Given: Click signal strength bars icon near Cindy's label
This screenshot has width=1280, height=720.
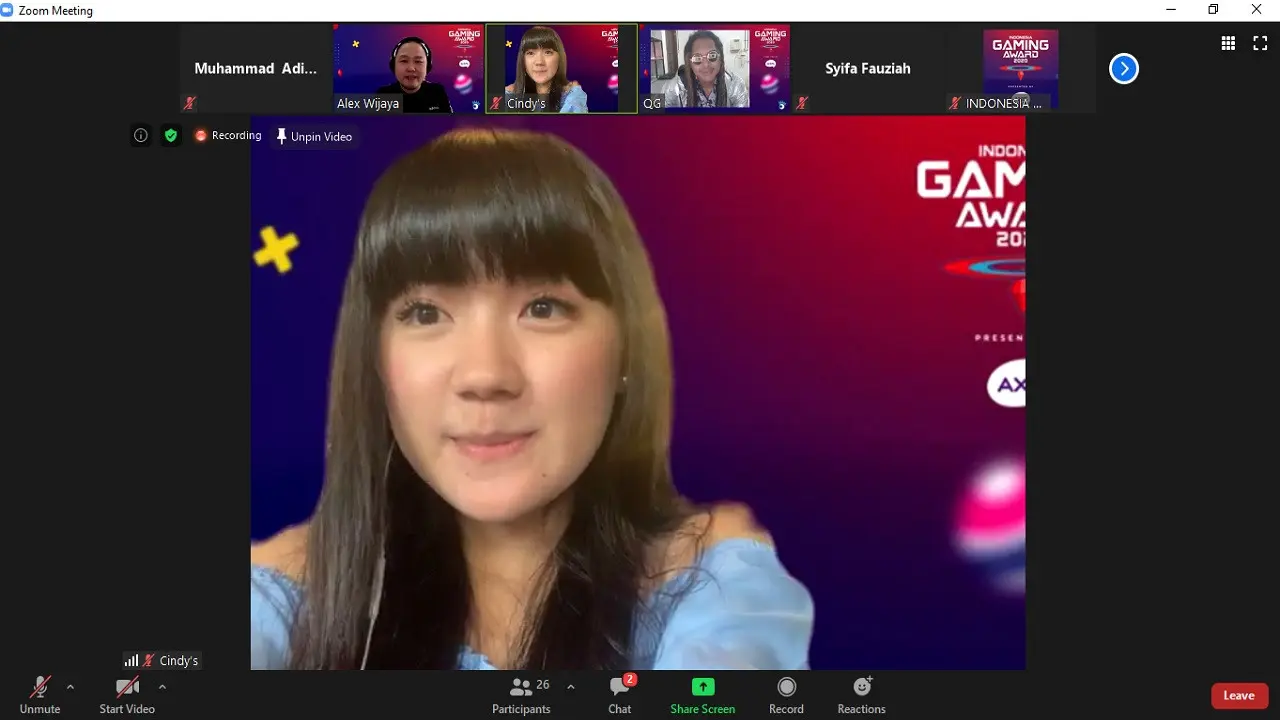Looking at the screenshot, I should pyautogui.click(x=131, y=661).
